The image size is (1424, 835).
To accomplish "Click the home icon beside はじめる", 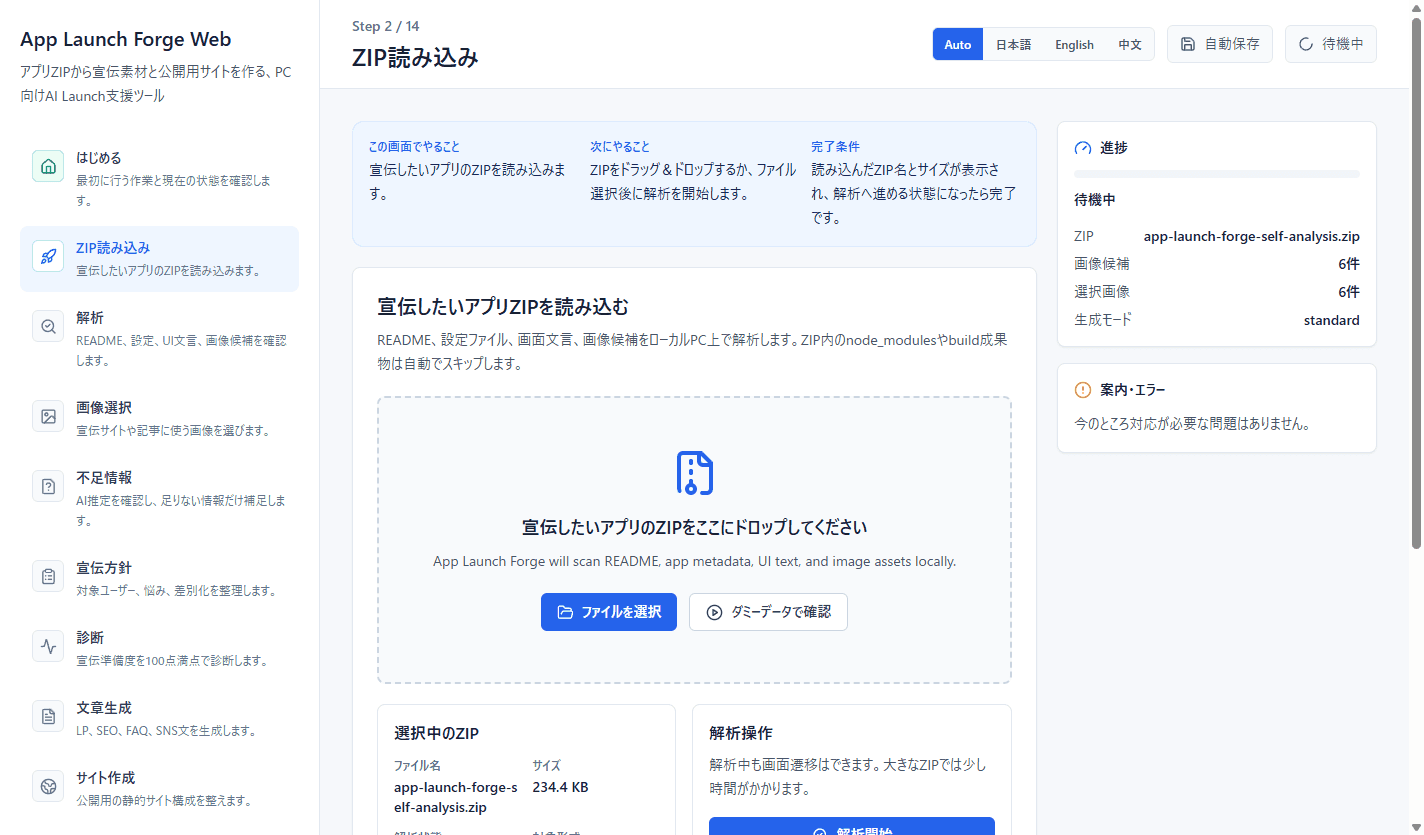I will coord(48,166).
